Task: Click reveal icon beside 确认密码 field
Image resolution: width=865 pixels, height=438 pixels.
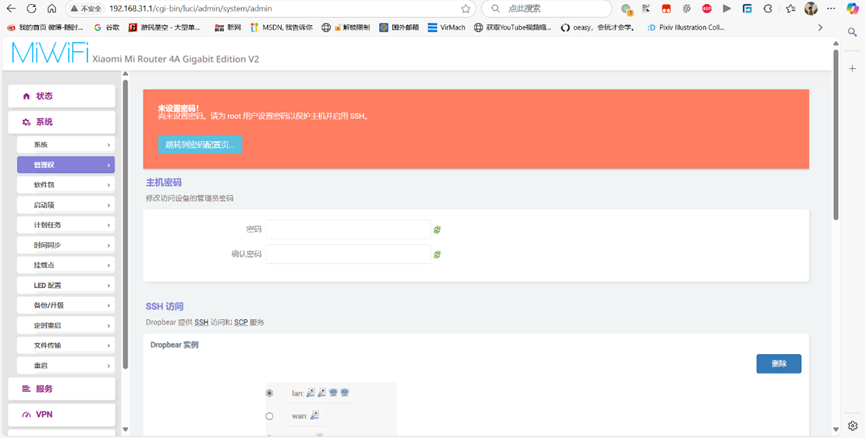Action: pos(437,254)
